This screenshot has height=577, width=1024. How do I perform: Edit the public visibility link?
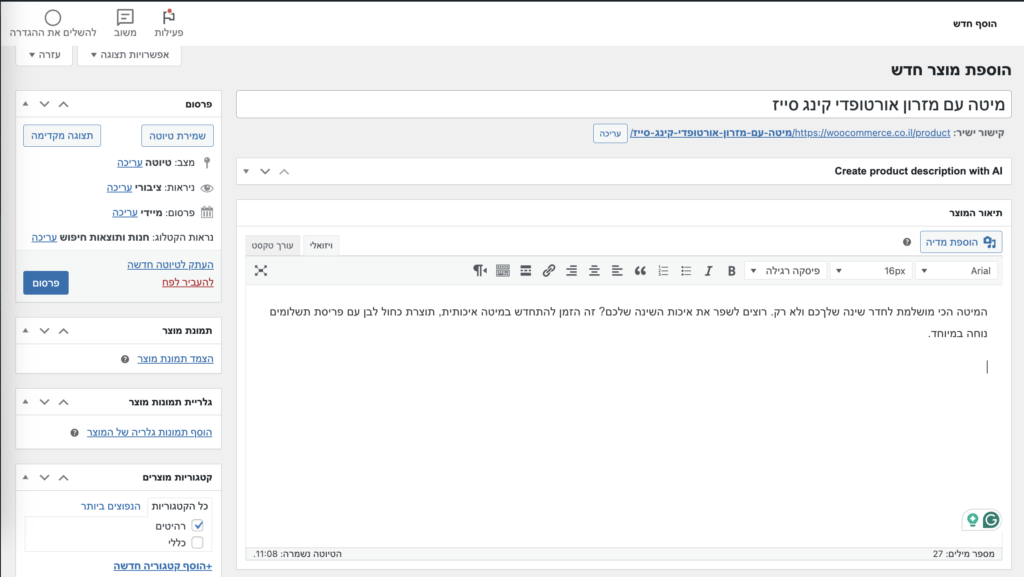(120, 188)
